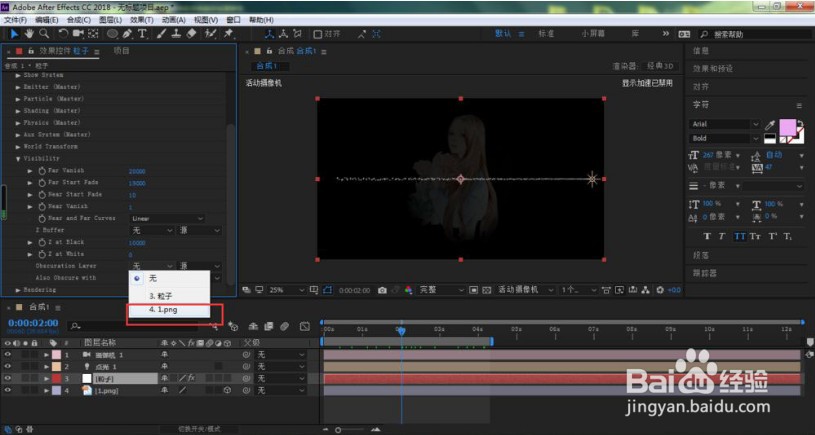815x435 pixels.
Task: Switch to the 标准 workspace
Action: pyautogui.click(x=546, y=34)
